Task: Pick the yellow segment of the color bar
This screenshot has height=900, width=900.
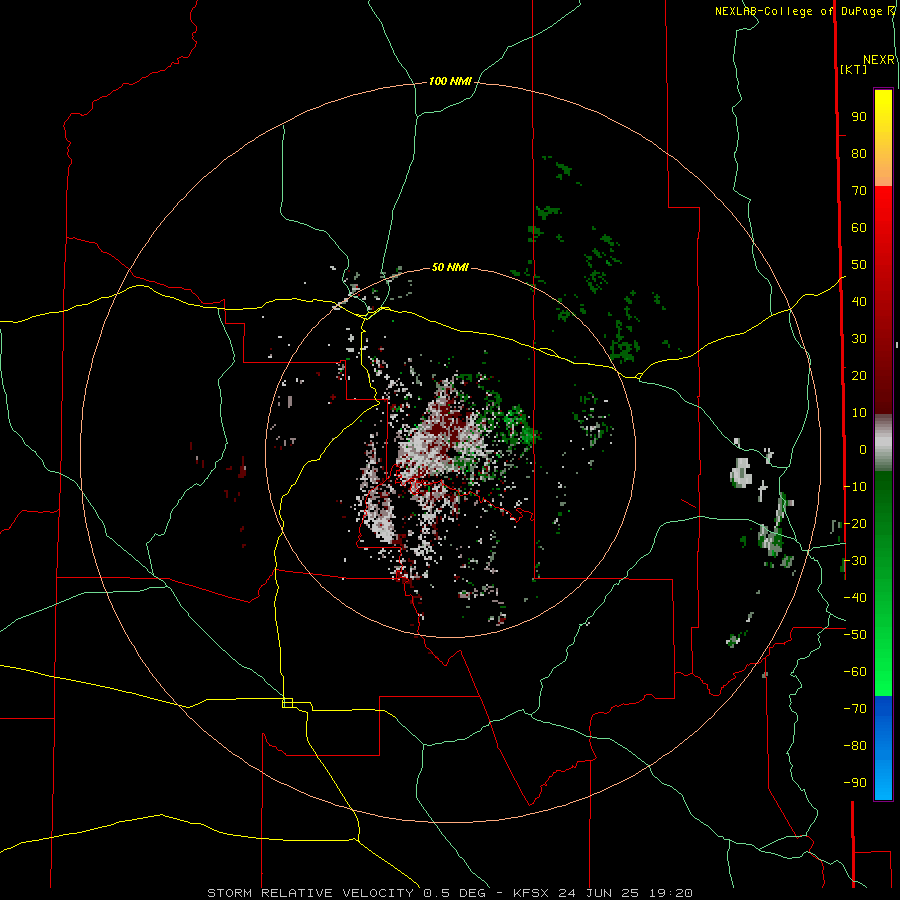Action: pos(883,138)
